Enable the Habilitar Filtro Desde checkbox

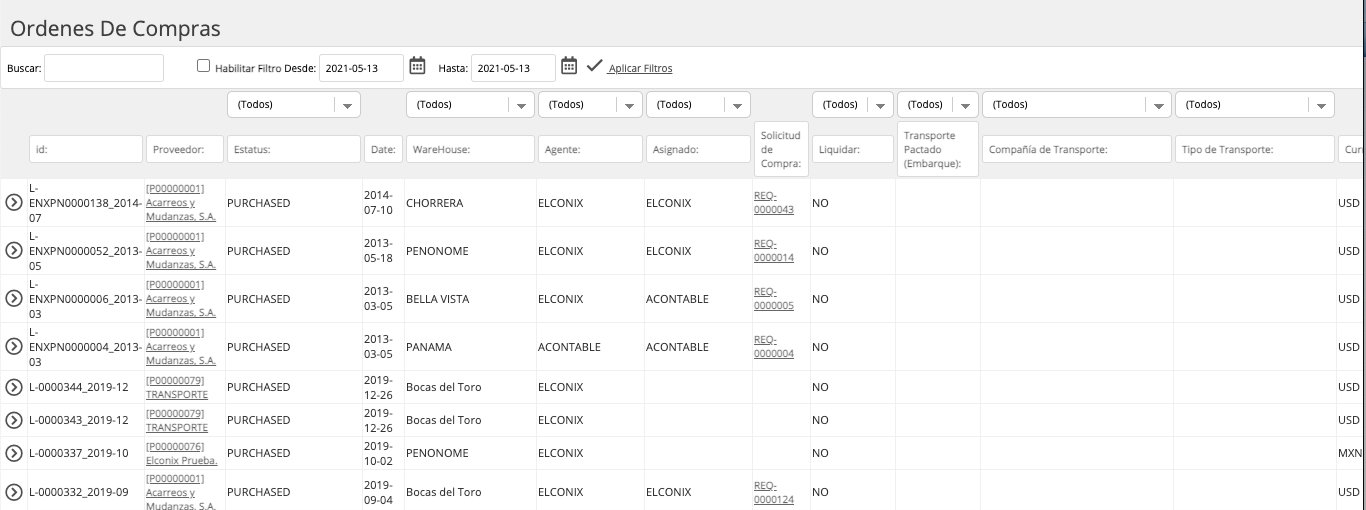(204, 66)
